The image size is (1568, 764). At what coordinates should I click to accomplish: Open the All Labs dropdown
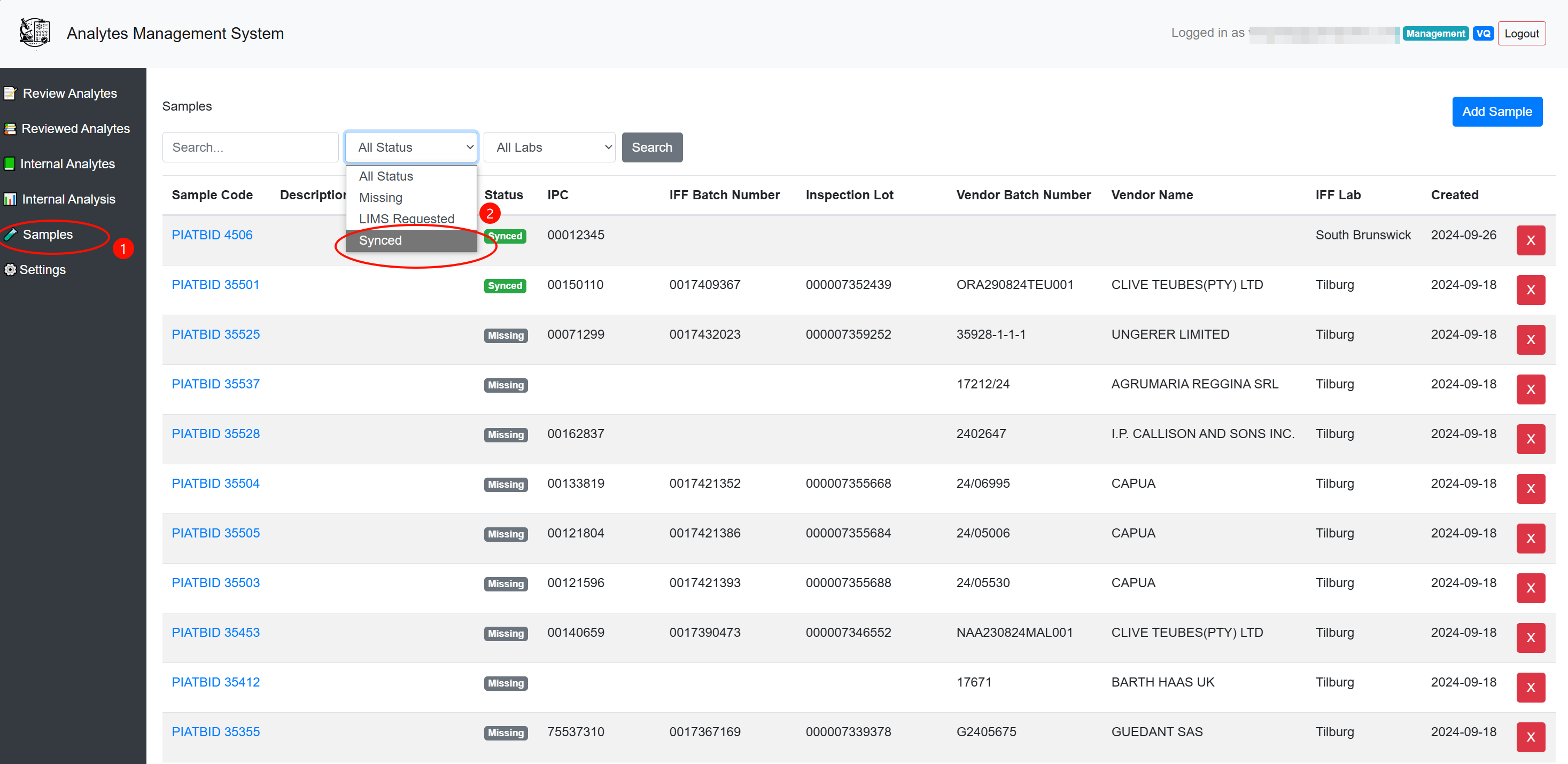tap(549, 147)
